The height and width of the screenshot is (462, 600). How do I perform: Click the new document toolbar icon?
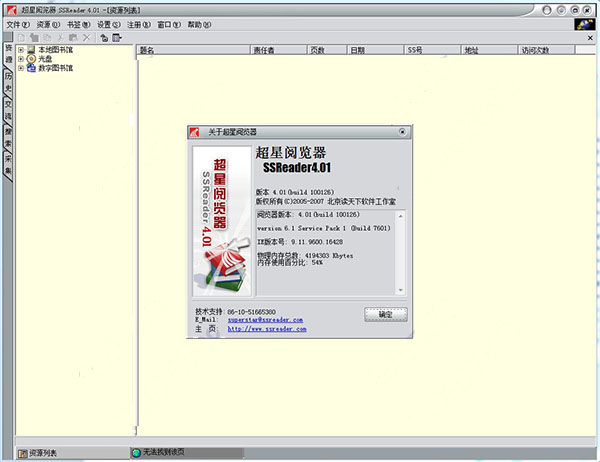tap(21, 38)
